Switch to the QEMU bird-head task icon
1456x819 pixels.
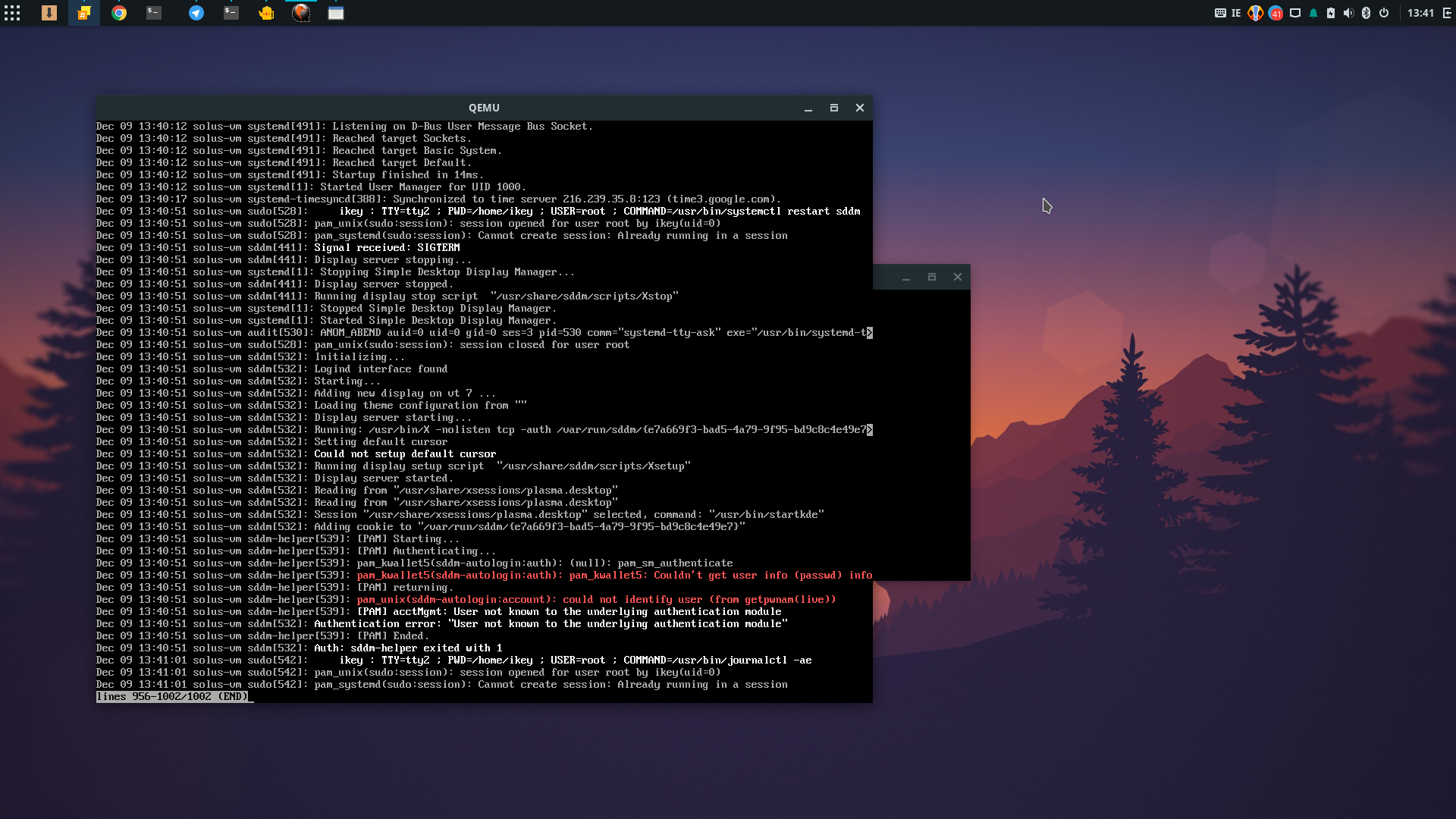[x=301, y=13]
